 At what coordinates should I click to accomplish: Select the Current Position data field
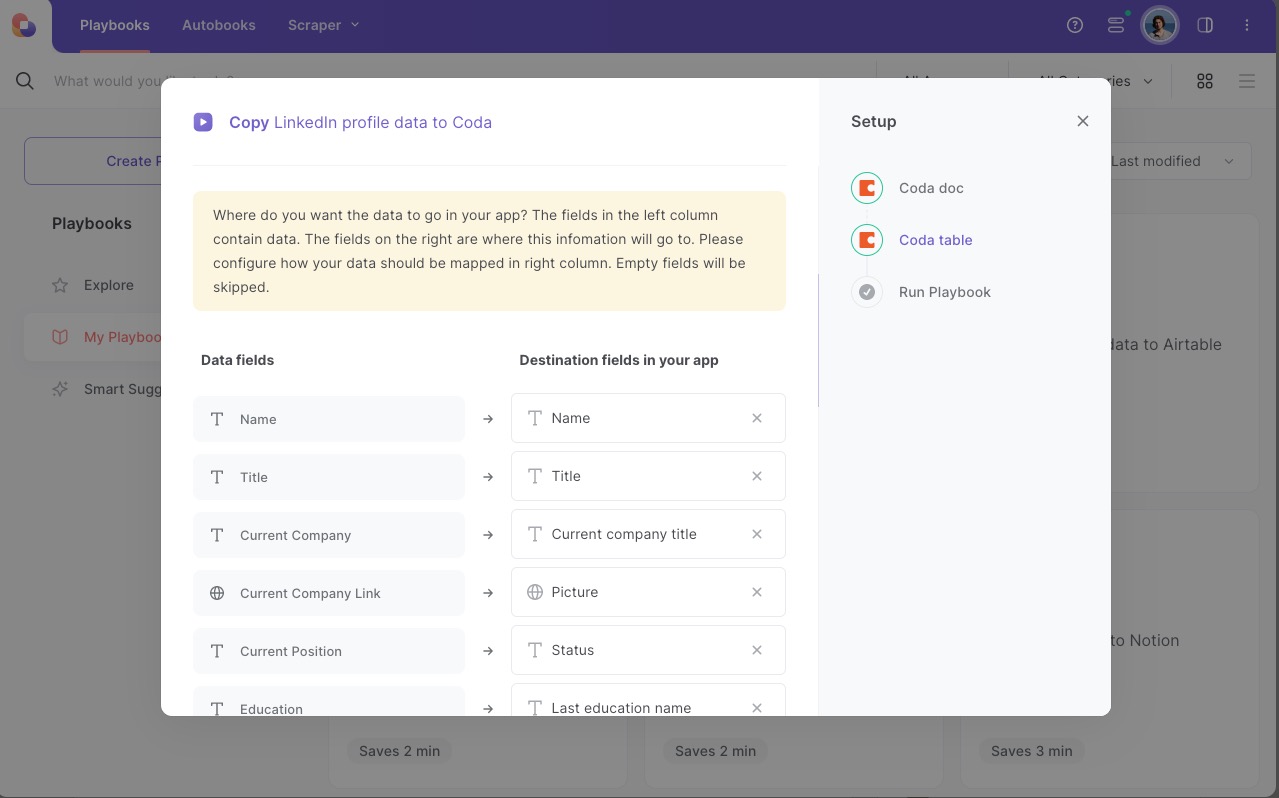(329, 651)
